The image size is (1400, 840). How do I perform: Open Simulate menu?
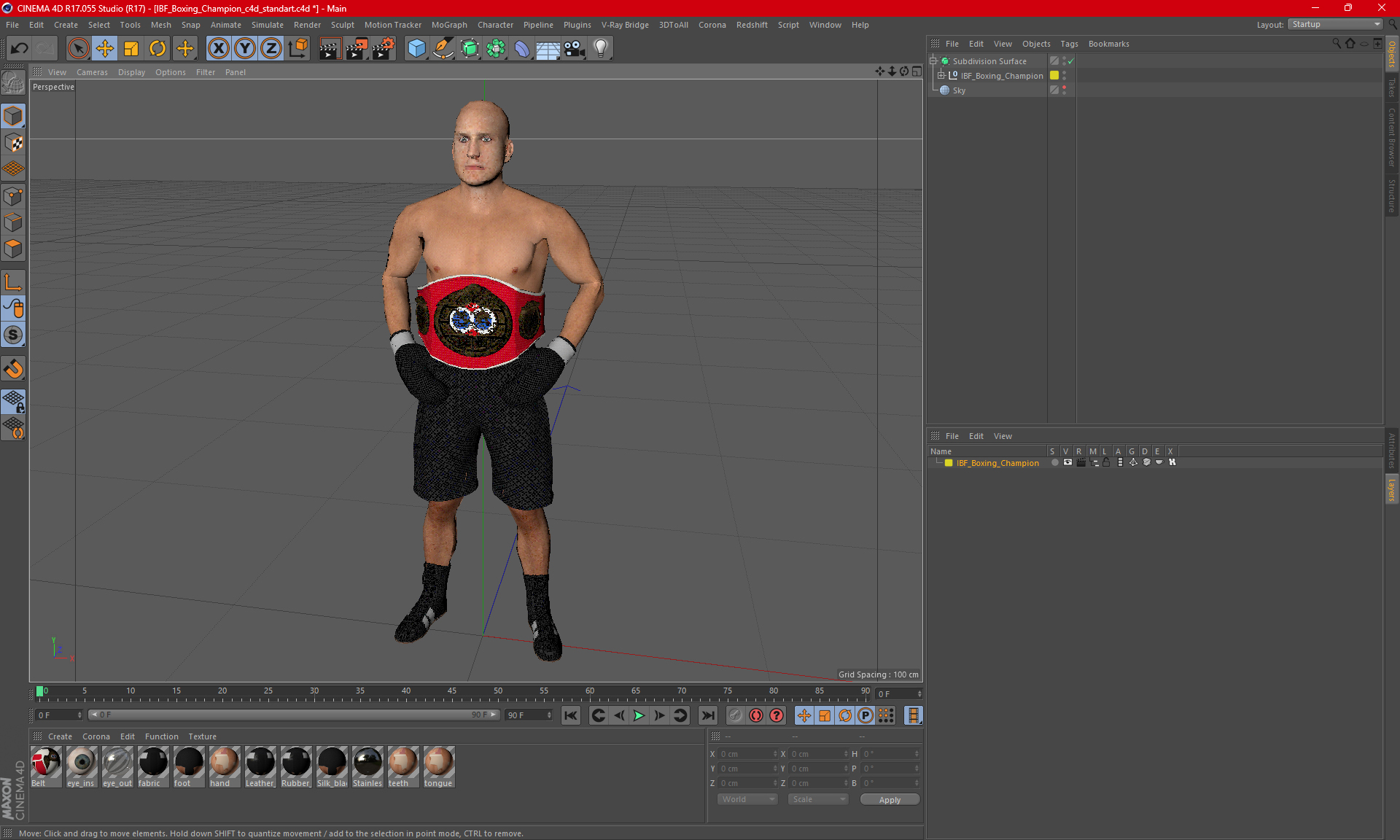pyautogui.click(x=268, y=25)
